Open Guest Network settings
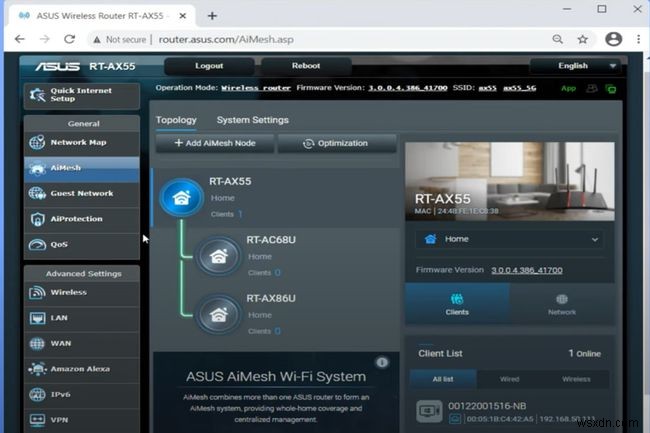The width and height of the screenshot is (650, 433). pos(82,194)
